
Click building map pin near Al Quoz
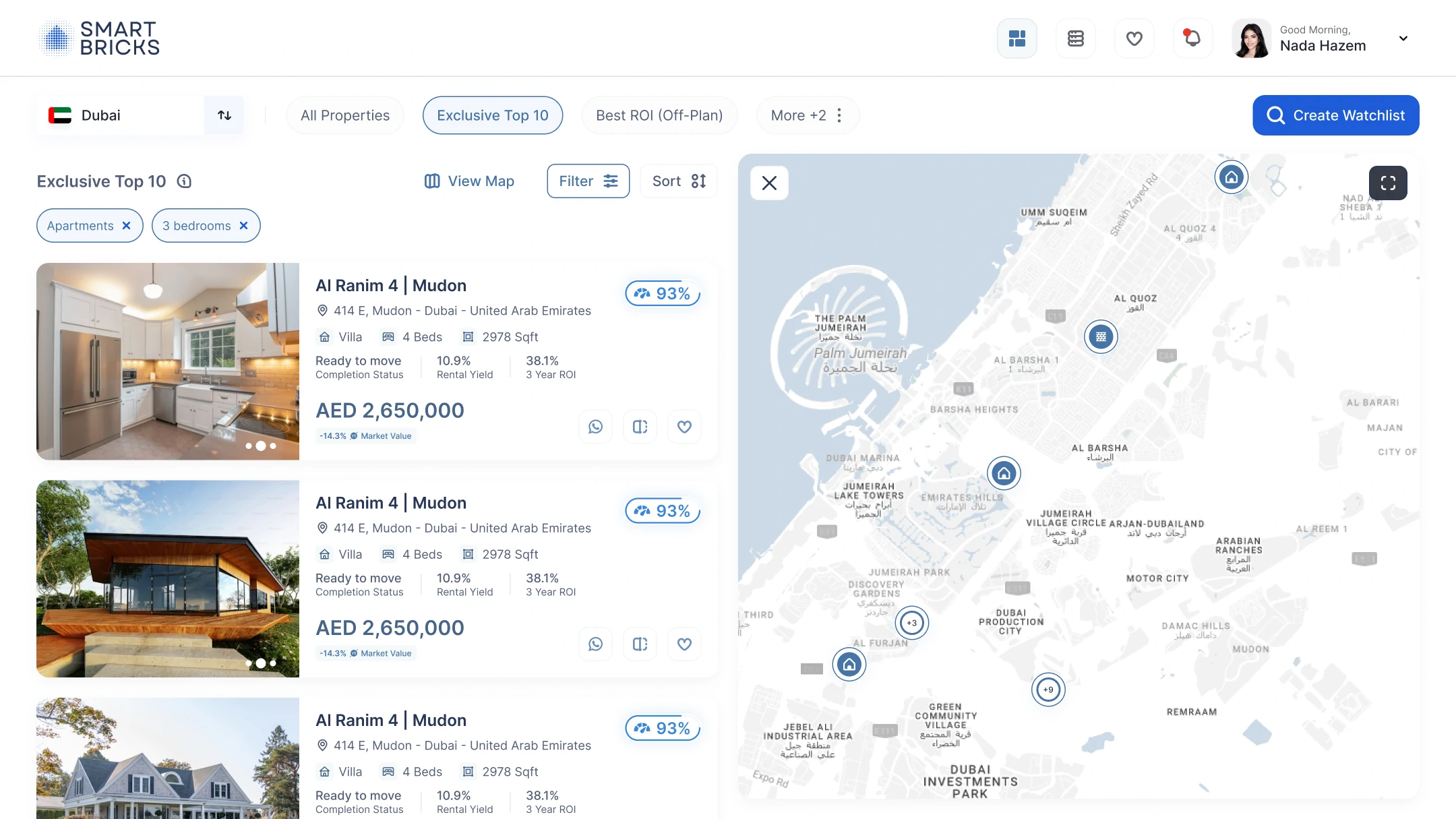click(1101, 336)
